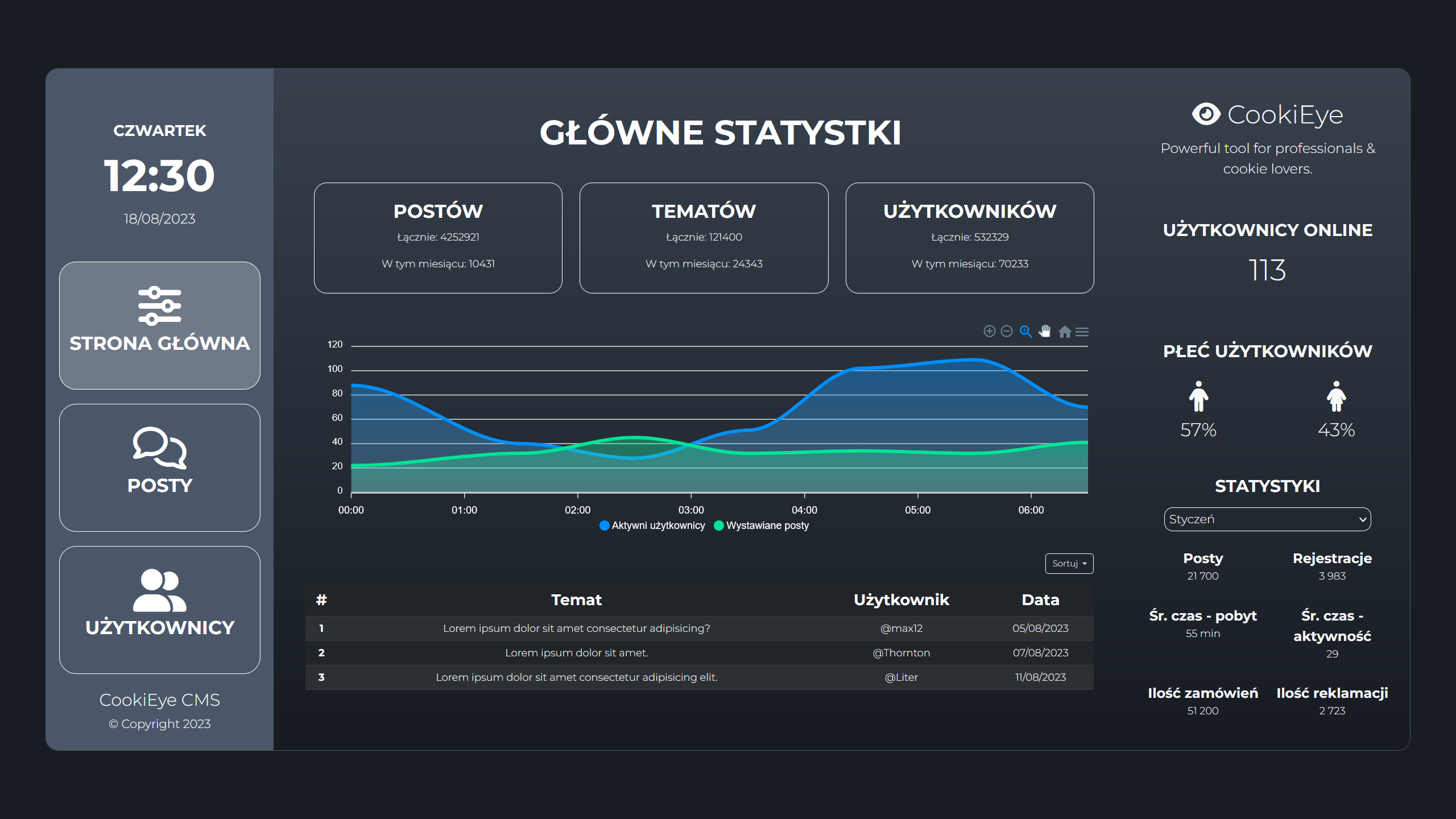Image resolution: width=1456 pixels, height=819 pixels.
Task: Expand the Sortuj dropdown button
Action: (x=1069, y=564)
